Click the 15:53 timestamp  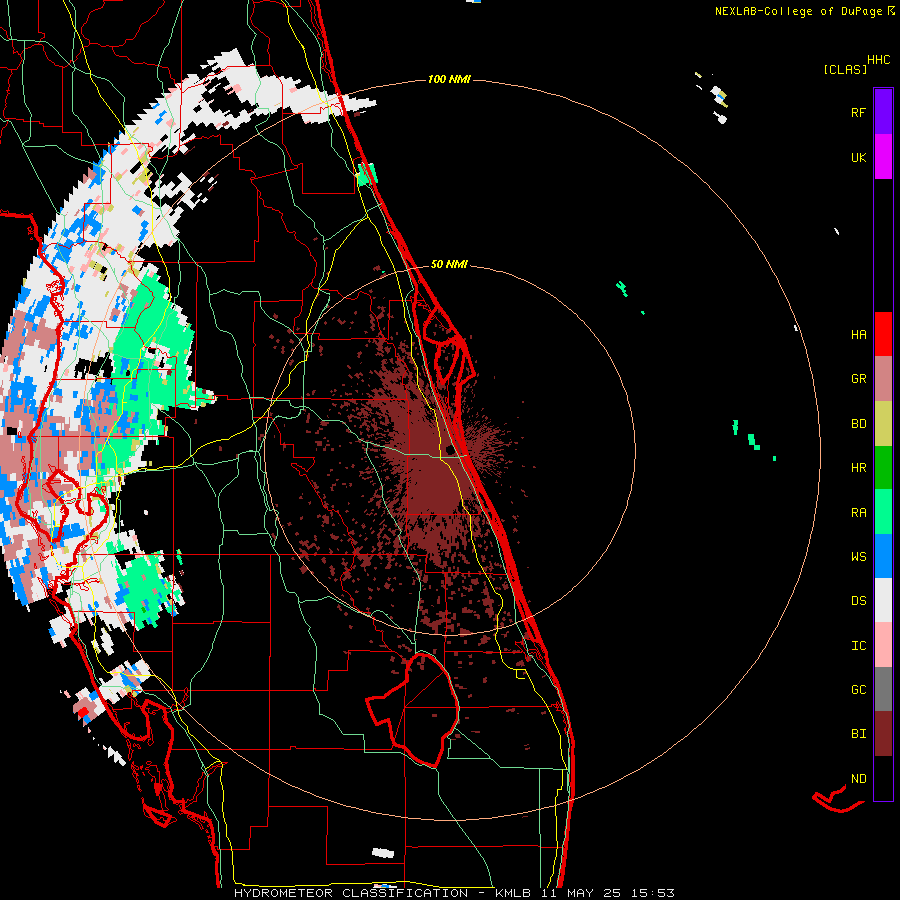pos(653,893)
